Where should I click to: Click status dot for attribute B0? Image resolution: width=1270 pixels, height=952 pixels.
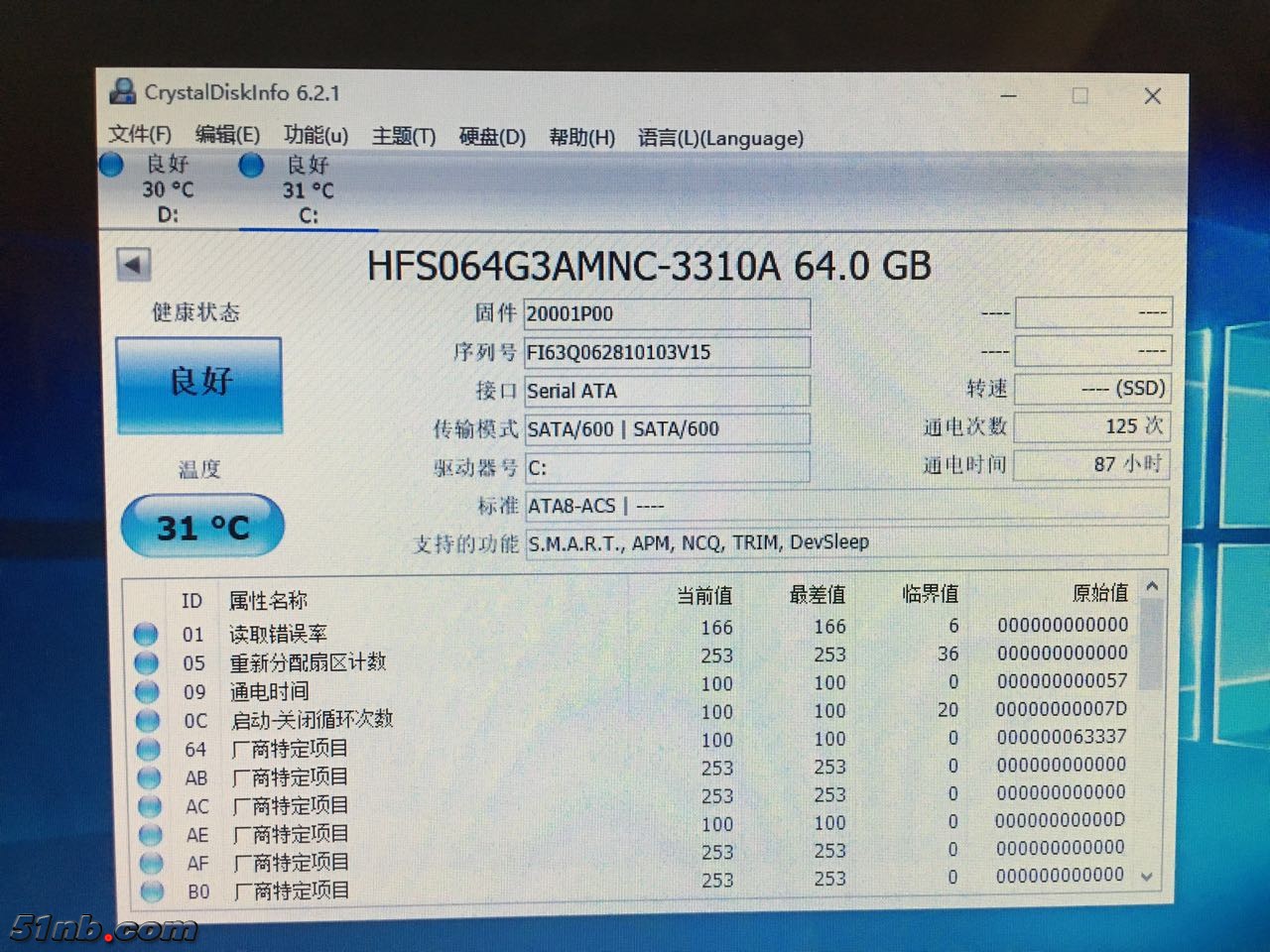[152, 892]
